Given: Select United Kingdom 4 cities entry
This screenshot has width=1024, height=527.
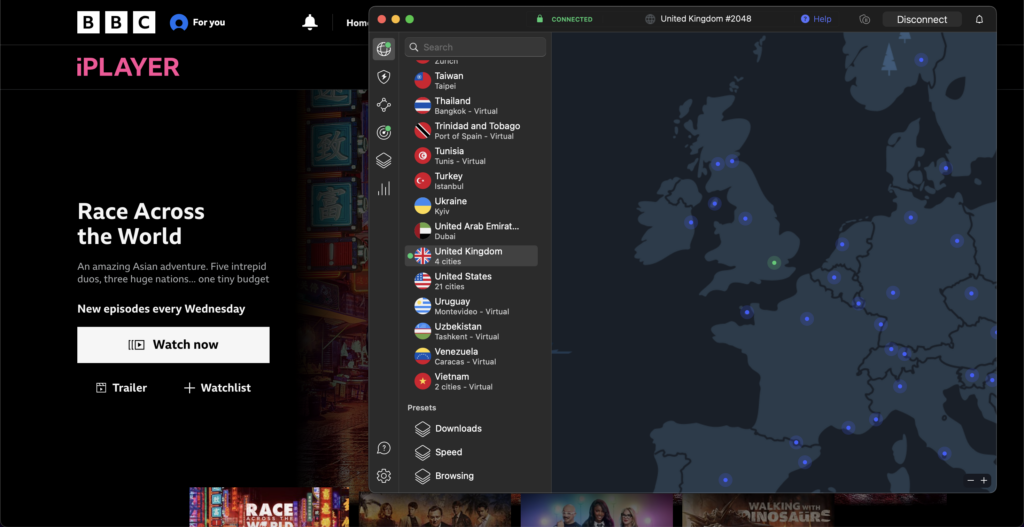Looking at the screenshot, I should 472,256.
